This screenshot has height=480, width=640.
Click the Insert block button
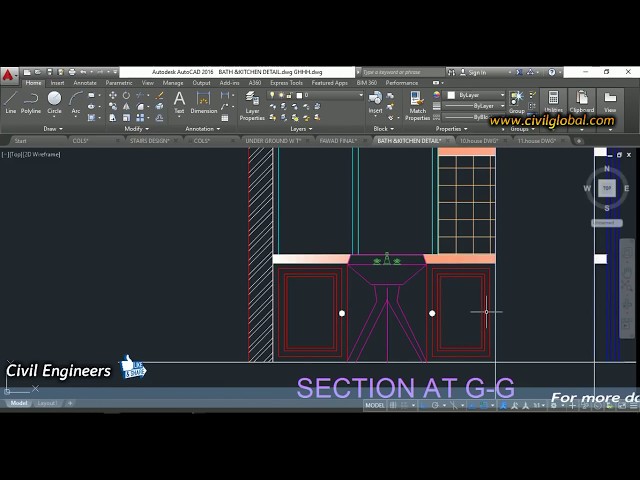[375, 102]
